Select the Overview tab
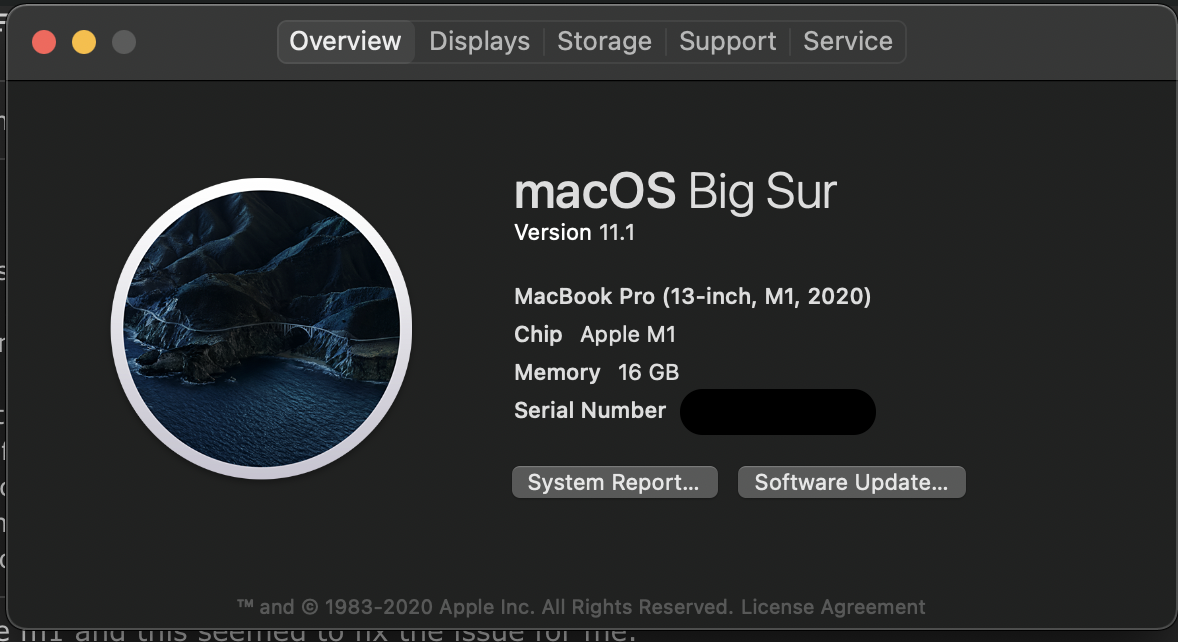The width and height of the screenshot is (1178, 642). click(346, 41)
